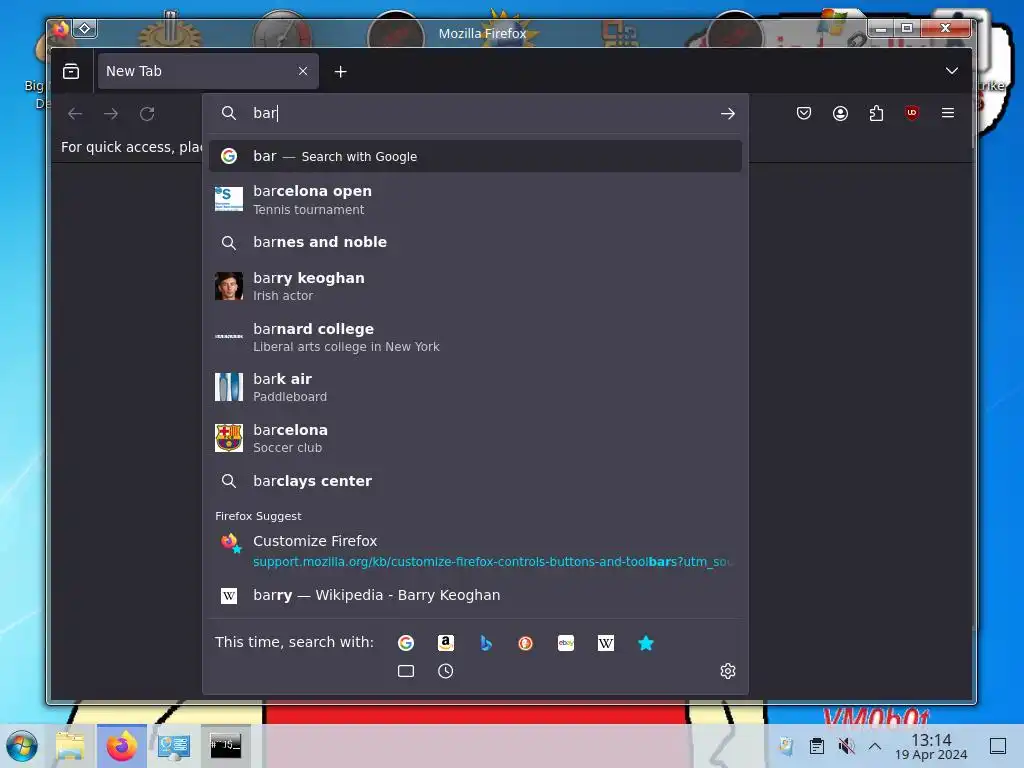Search history with the clock icon

point(445,671)
